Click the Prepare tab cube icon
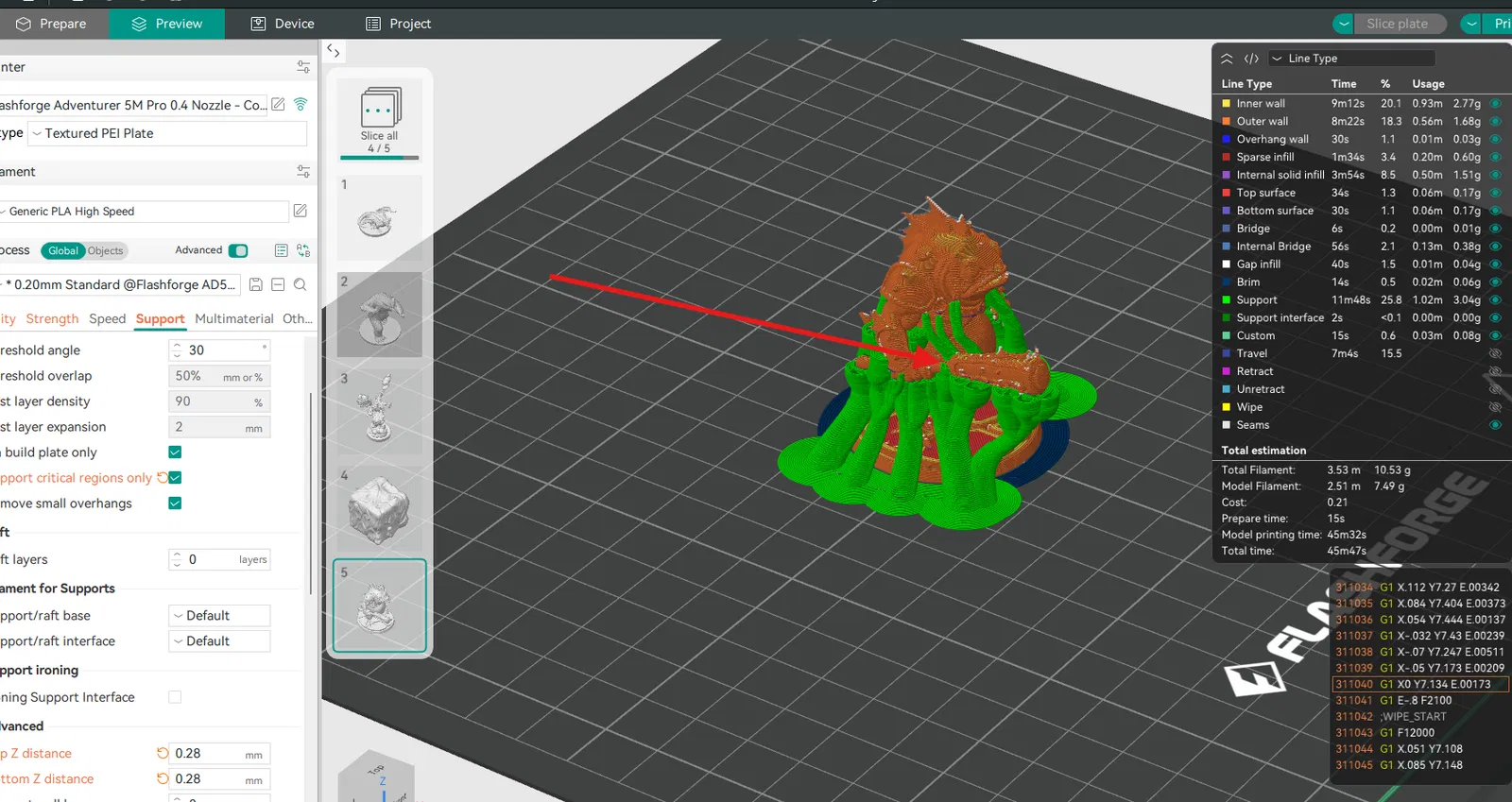This screenshot has width=1512, height=802. (x=24, y=24)
